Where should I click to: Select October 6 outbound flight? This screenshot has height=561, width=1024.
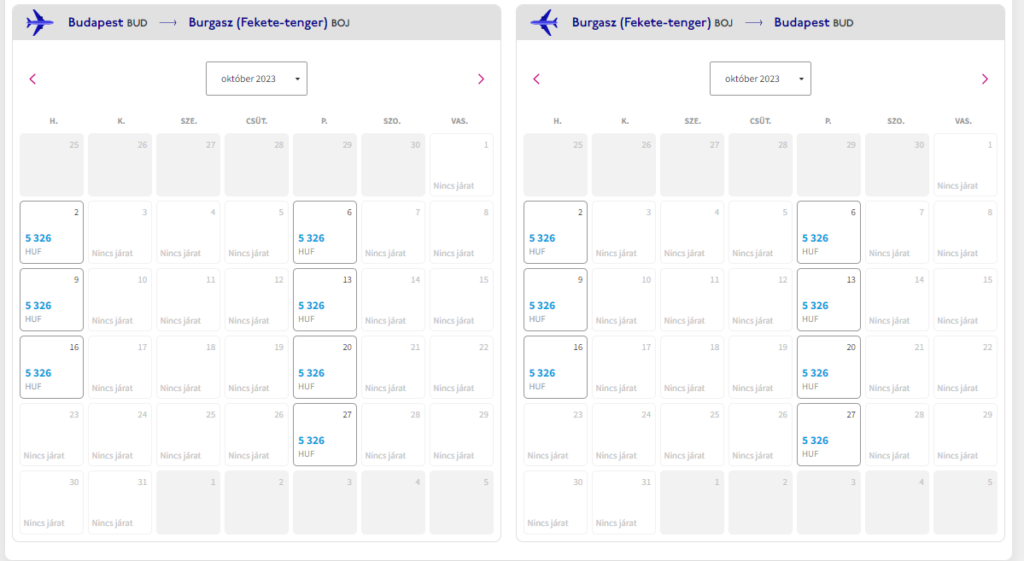pos(325,232)
